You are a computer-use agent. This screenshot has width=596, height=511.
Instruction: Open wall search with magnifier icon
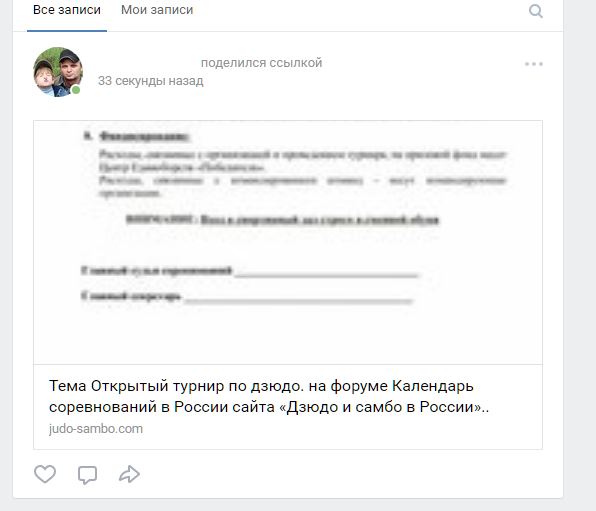click(536, 11)
